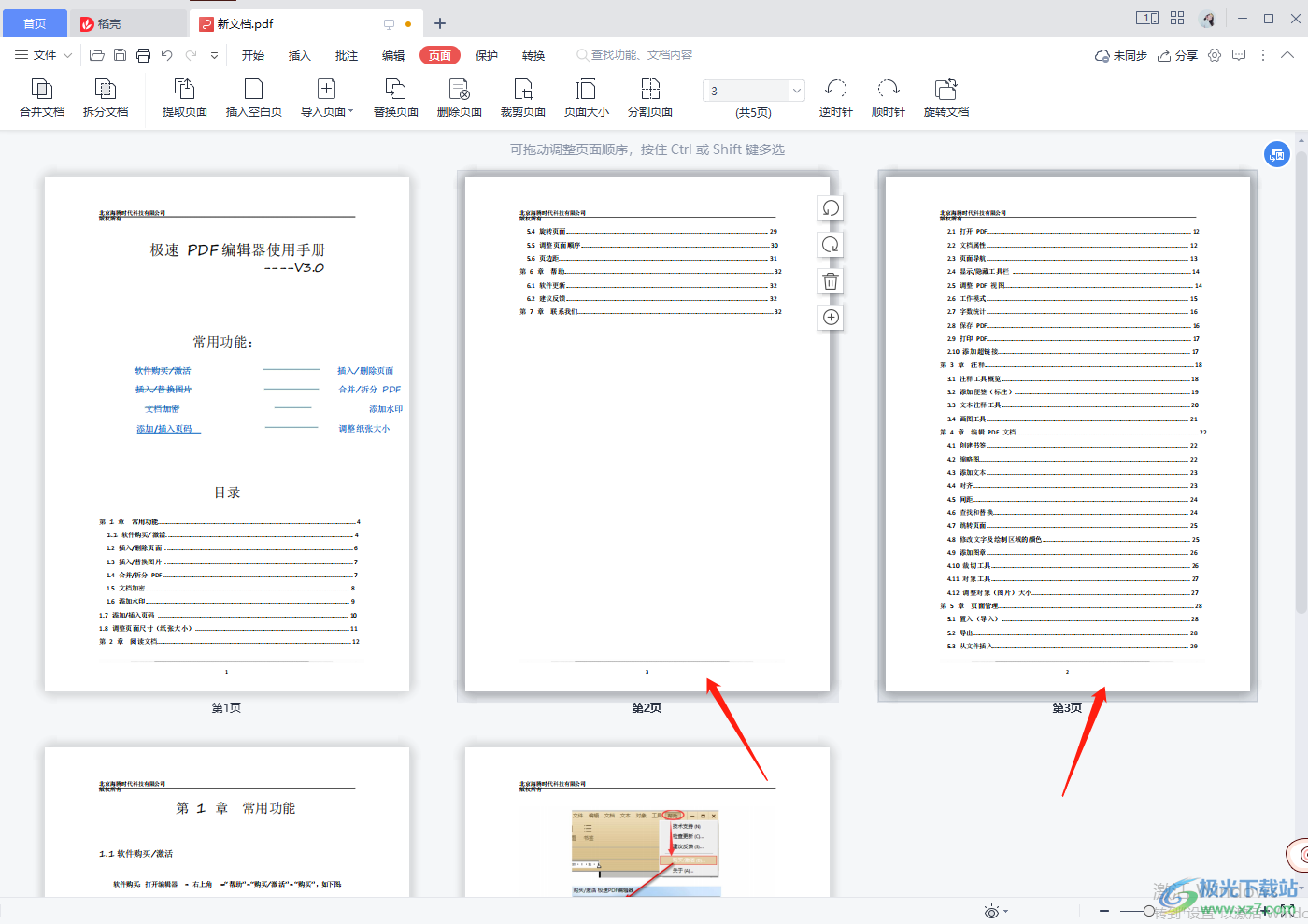Open the 导入页面 import pages dropdown
This screenshot has height=924, width=1308.
pyautogui.click(x=327, y=97)
